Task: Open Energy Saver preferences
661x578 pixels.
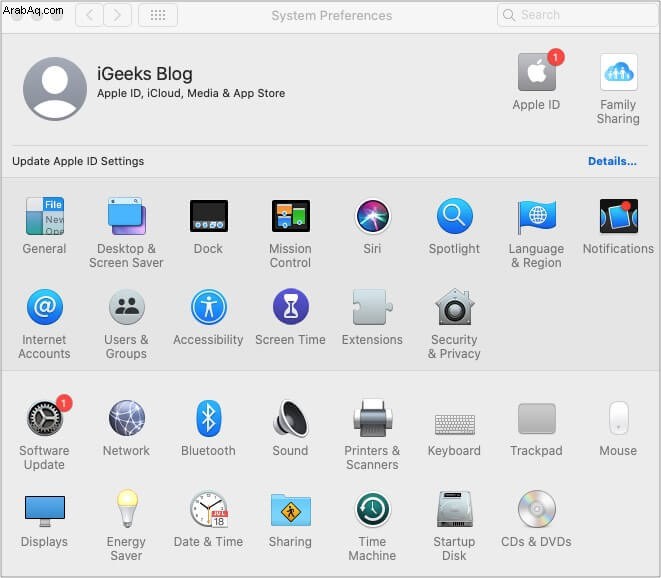Action: 126,509
